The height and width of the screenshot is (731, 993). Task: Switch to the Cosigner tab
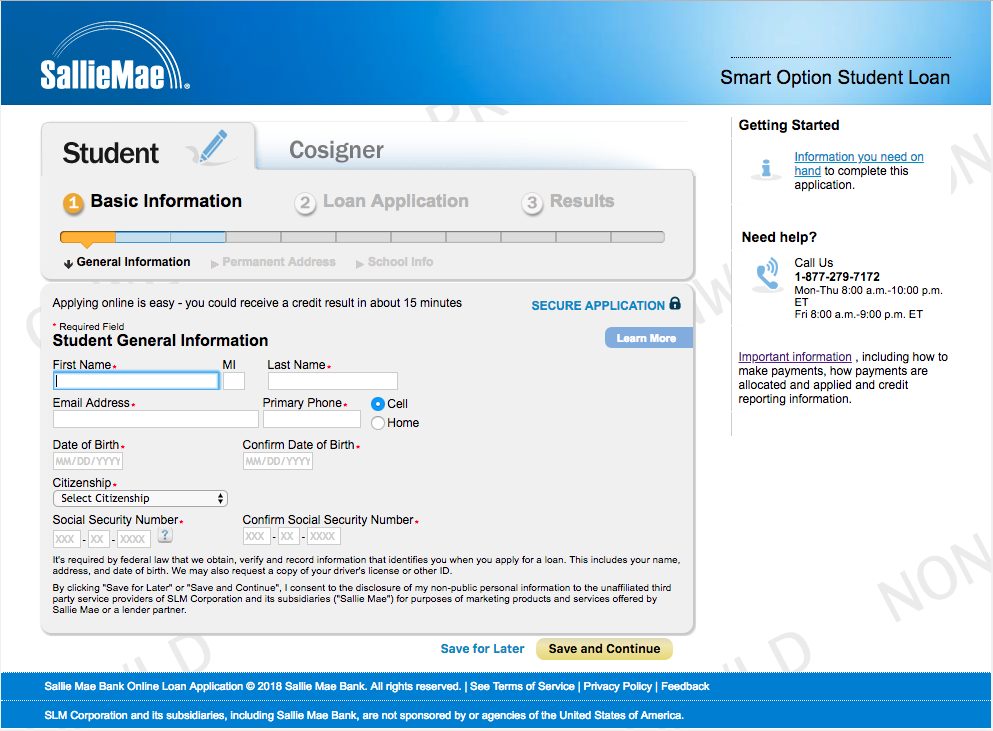pyautogui.click(x=336, y=150)
